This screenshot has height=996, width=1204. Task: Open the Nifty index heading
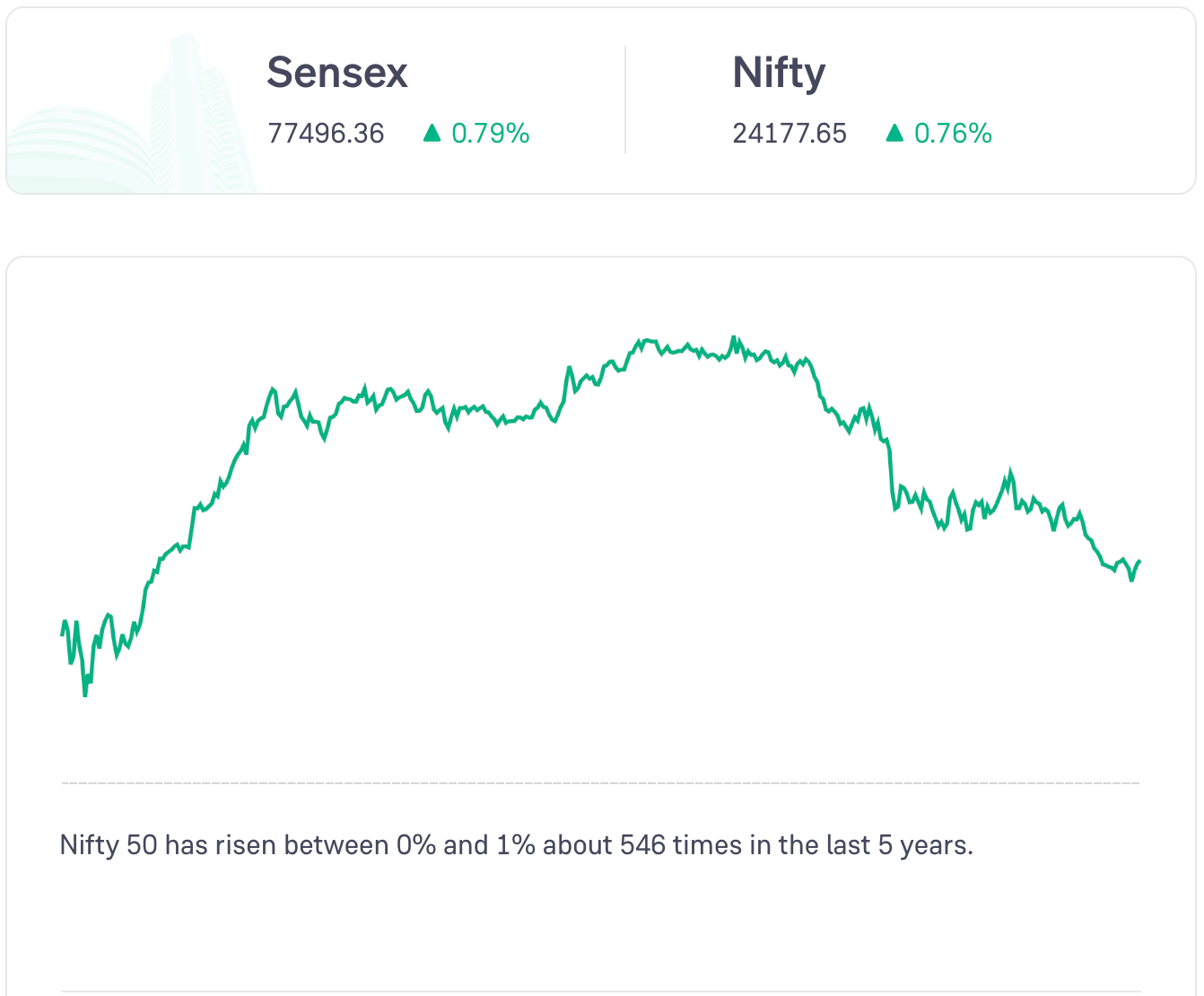[x=779, y=73]
